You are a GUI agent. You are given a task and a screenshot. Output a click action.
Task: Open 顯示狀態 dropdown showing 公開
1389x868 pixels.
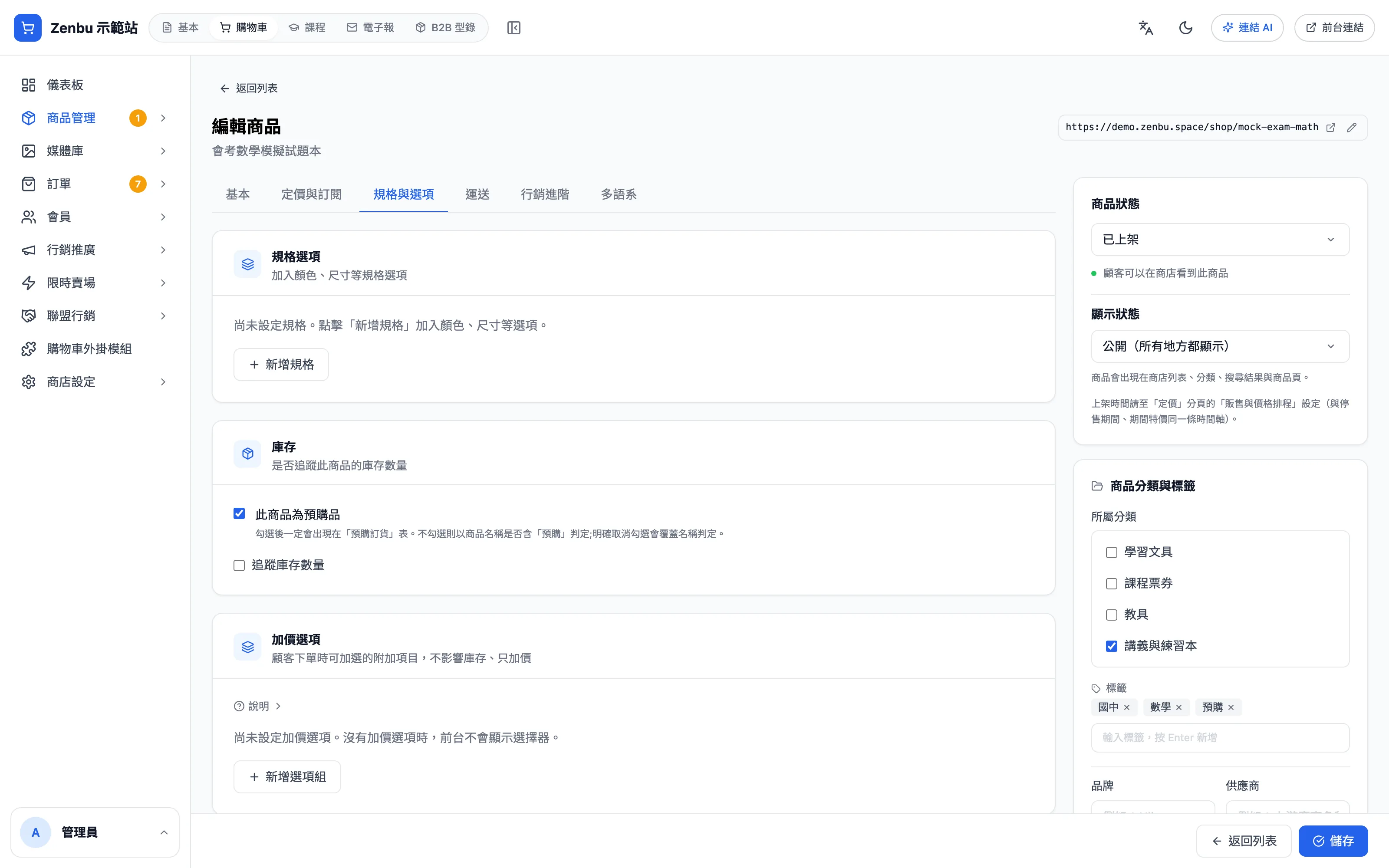click(1220, 346)
